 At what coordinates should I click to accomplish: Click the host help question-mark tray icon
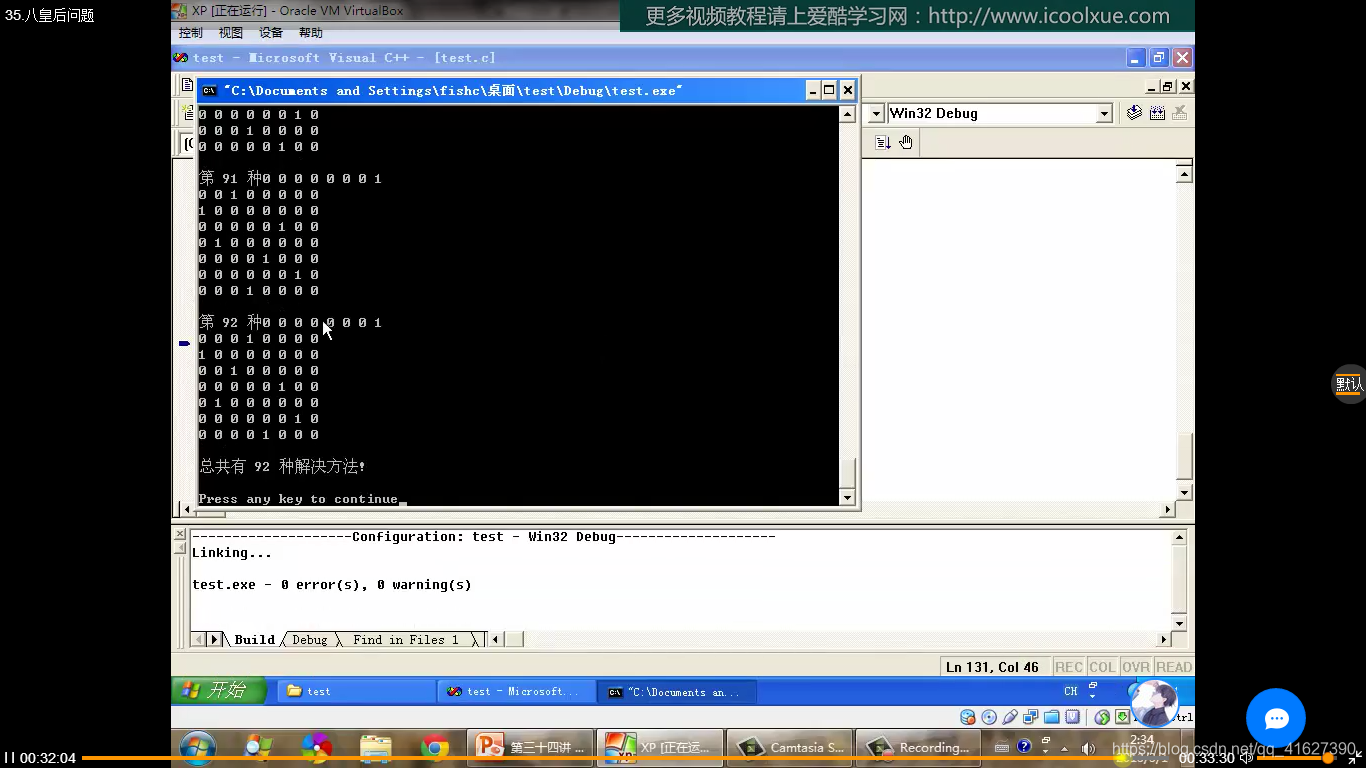[x=1024, y=746]
